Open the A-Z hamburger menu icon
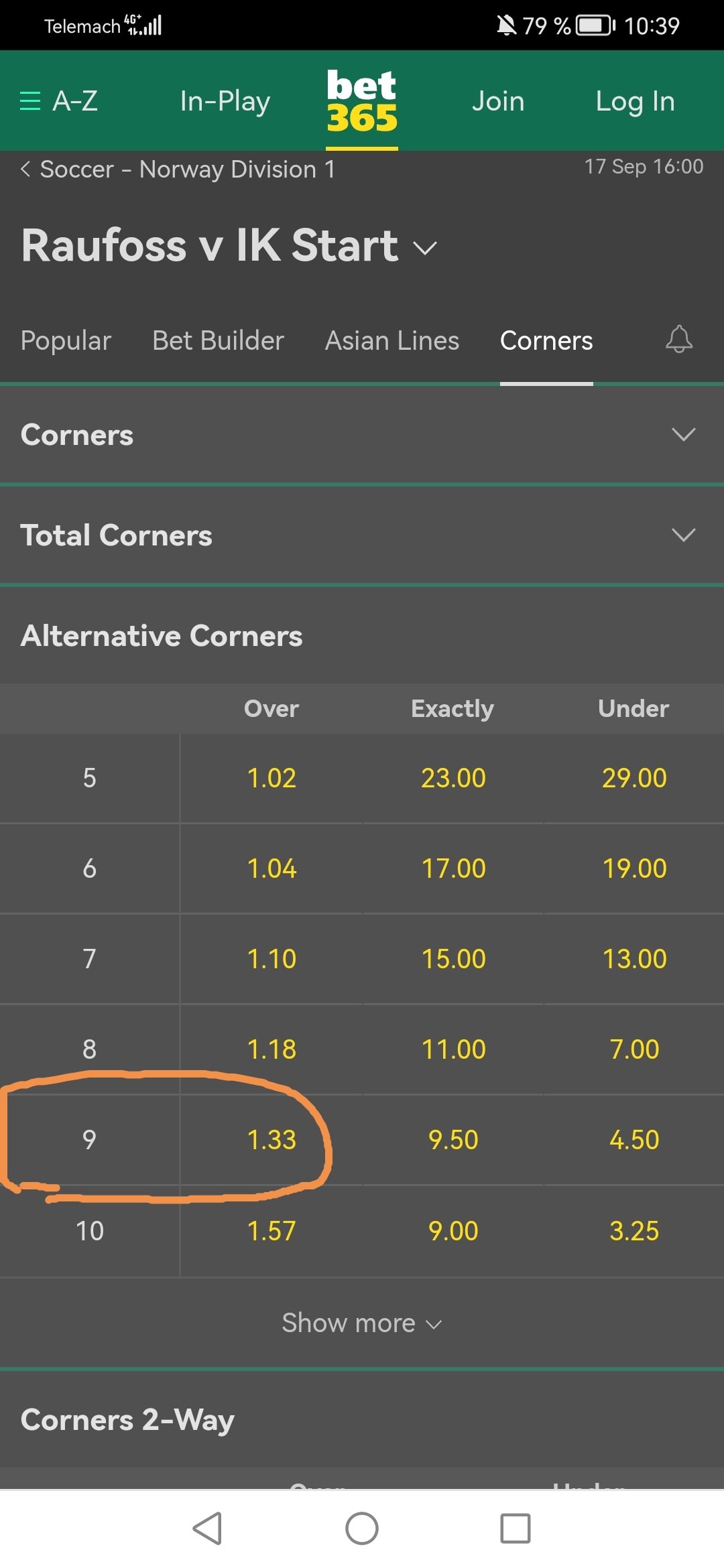The width and height of the screenshot is (724, 1568). pyautogui.click(x=30, y=101)
